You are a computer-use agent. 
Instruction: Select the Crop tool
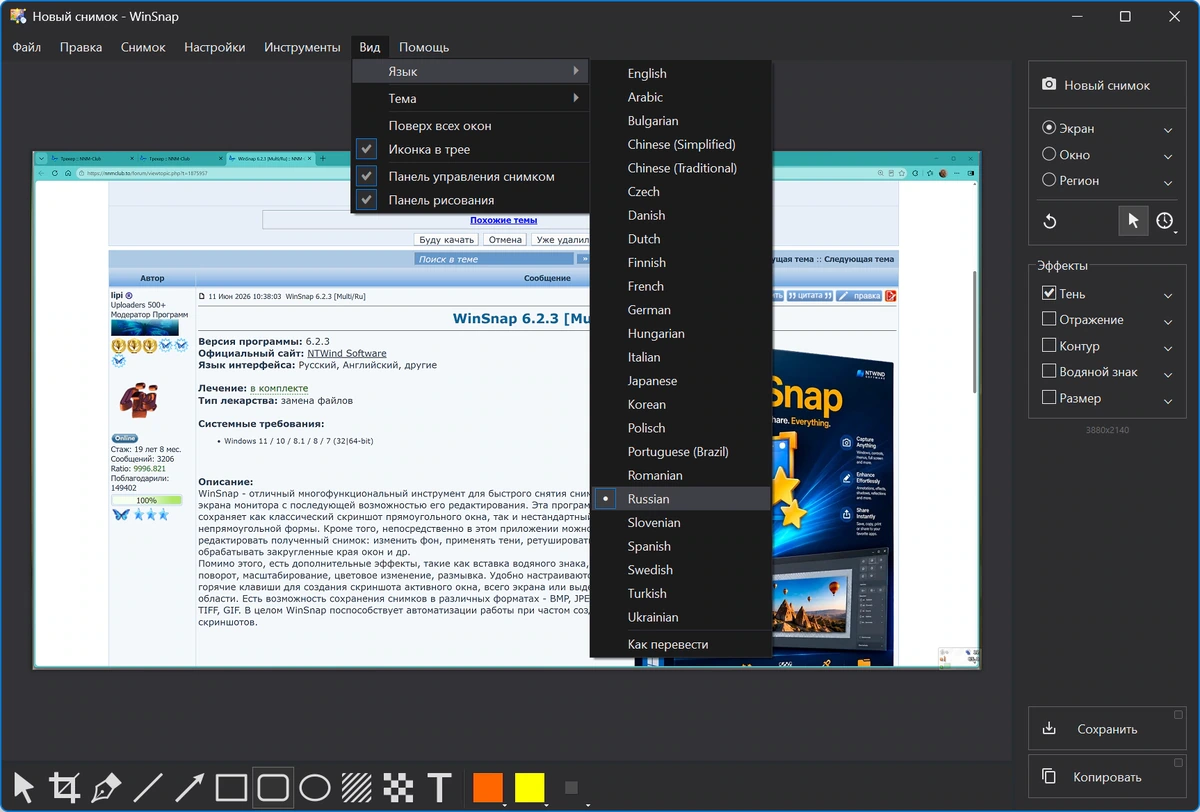point(65,788)
